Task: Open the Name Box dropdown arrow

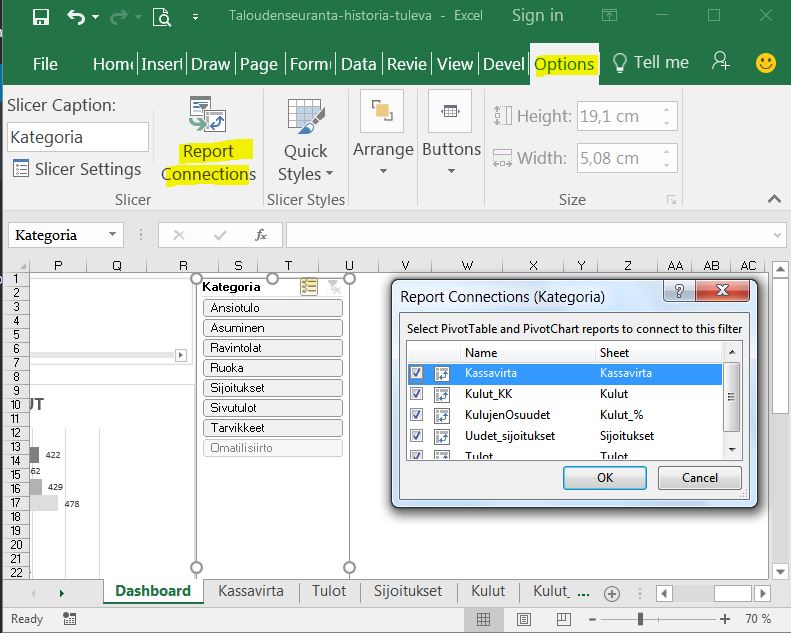Action: tap(111, 235)
